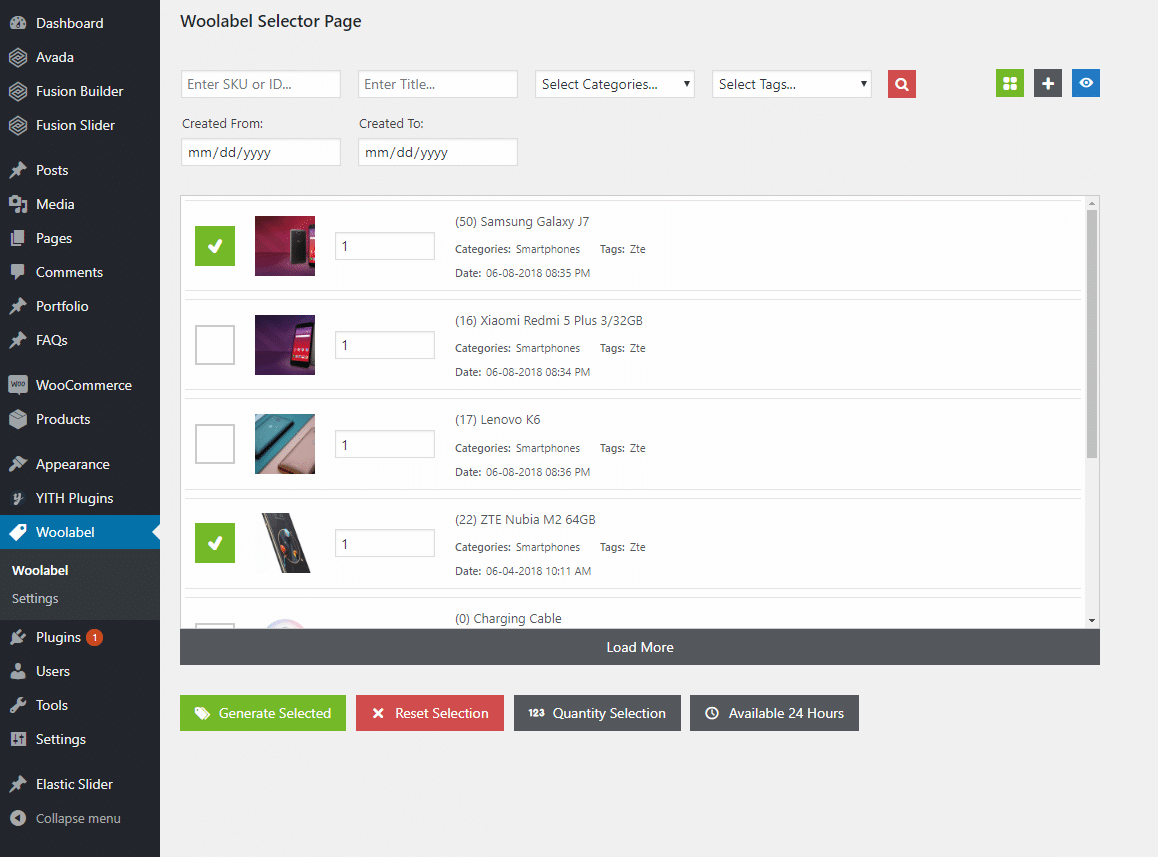
Task: Click the Woolabel tag icon
Action: point(18,532)
